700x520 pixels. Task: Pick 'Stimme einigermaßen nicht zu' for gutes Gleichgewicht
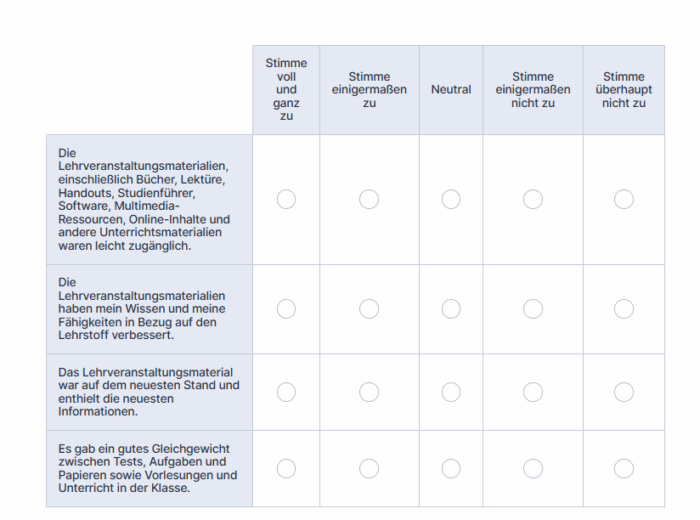pyautogui.click(x=533, y=468)
